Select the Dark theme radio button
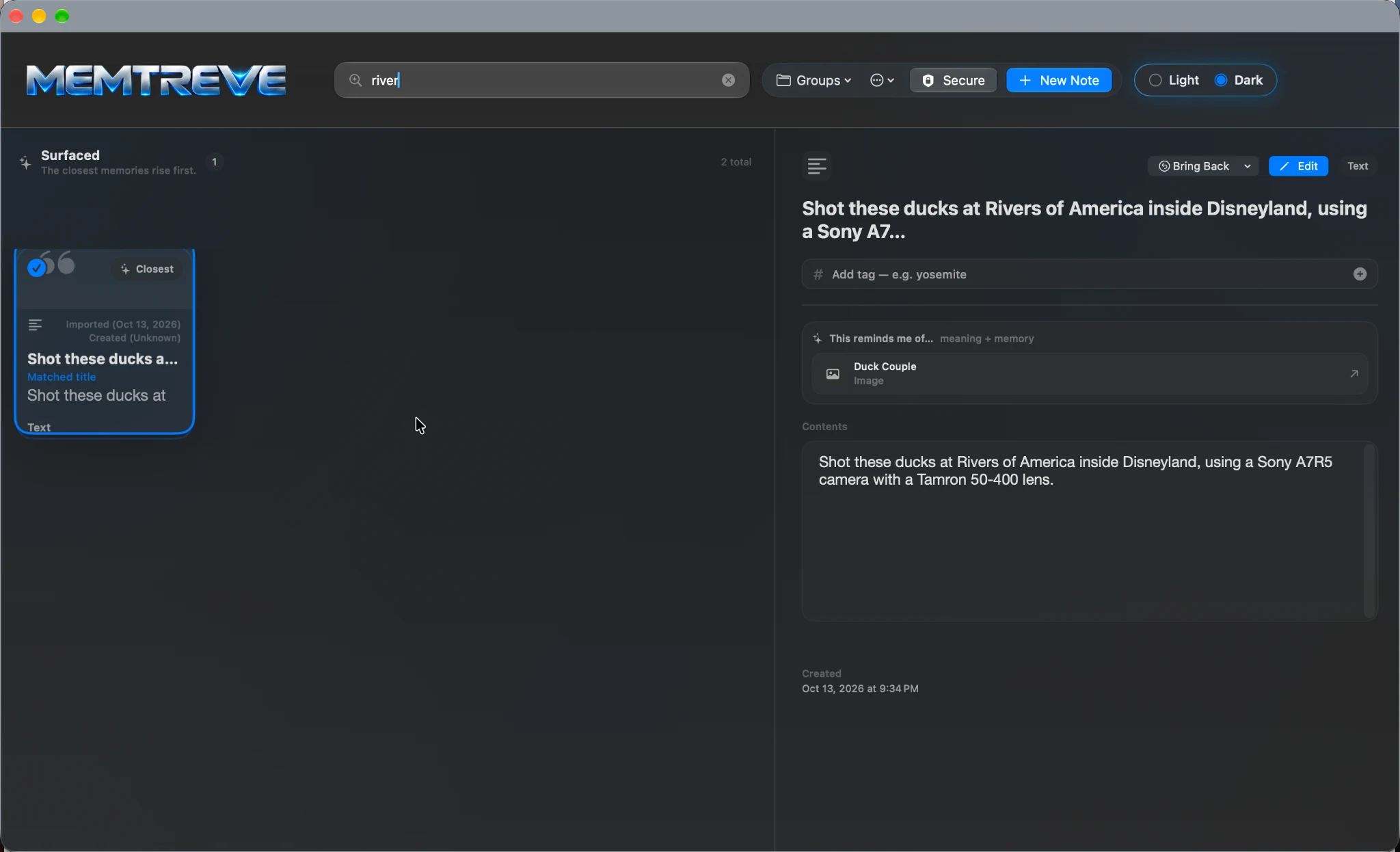Viewport: 1400px width, 852px height. (x=1221, y=80)
